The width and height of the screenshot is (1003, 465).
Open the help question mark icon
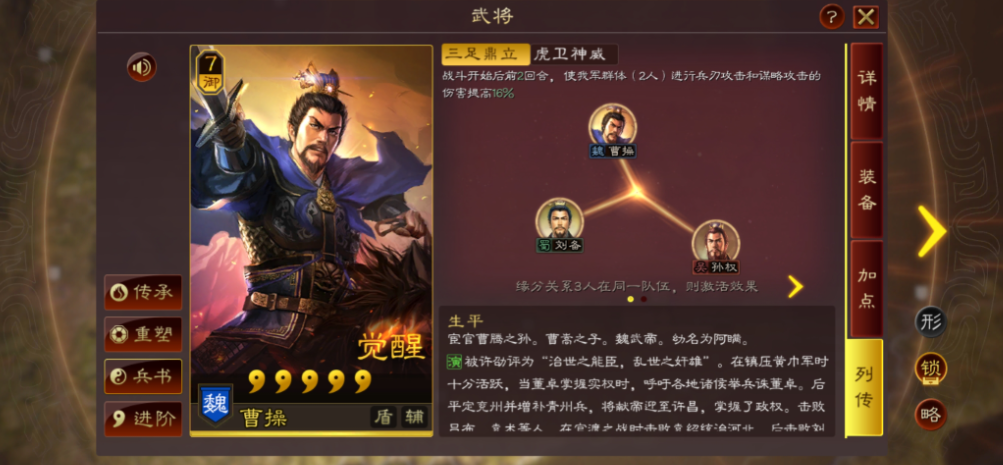[832, 17]
